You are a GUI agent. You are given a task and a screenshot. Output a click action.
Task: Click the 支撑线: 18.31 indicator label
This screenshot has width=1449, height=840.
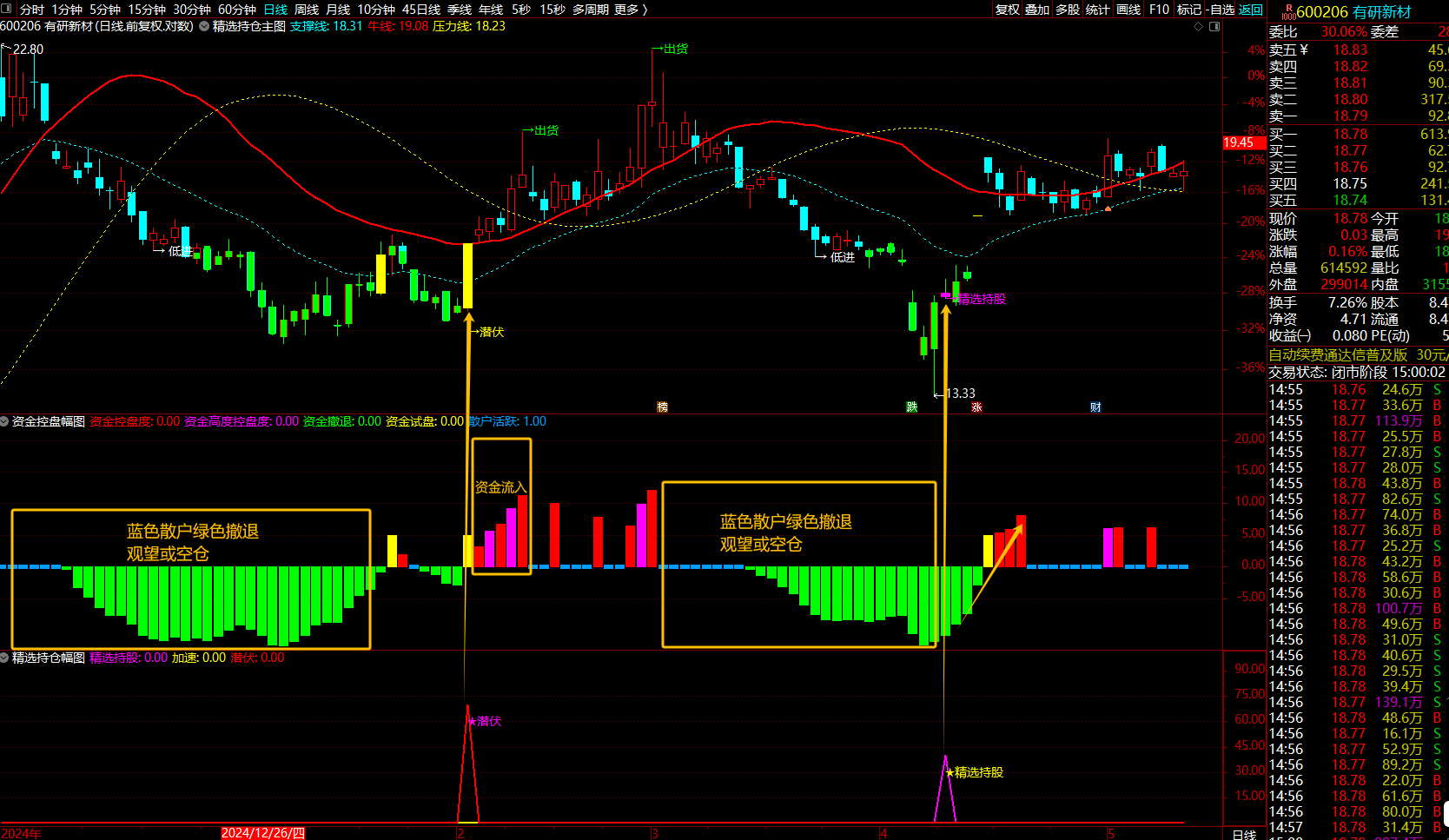pos(326,26)
